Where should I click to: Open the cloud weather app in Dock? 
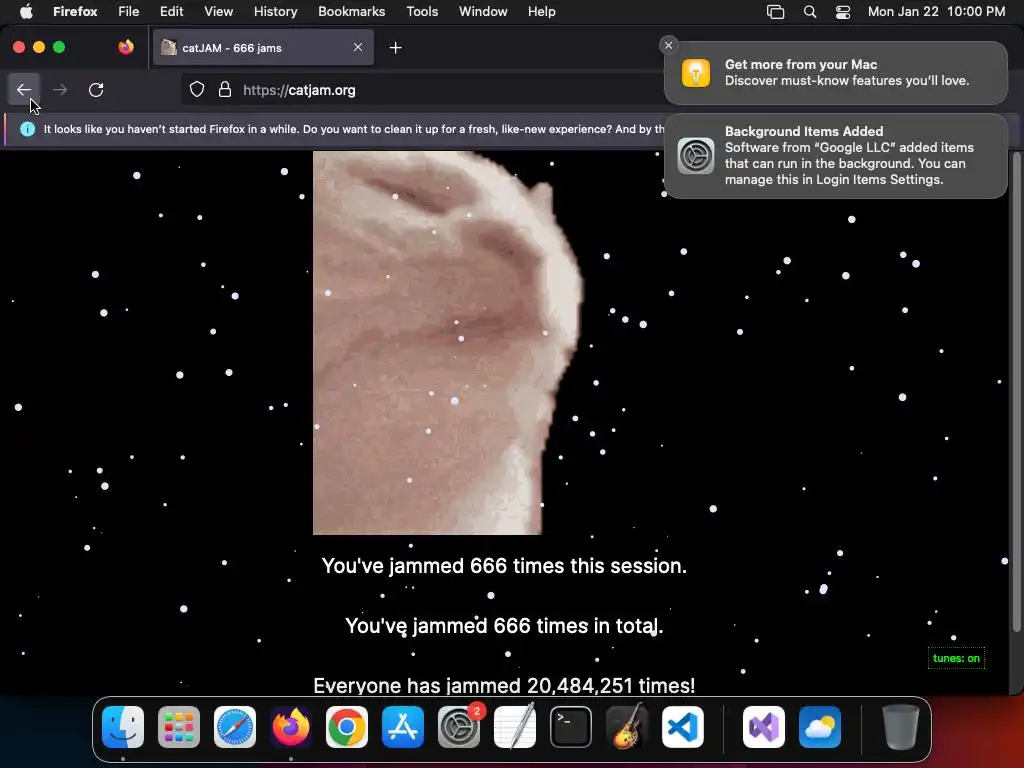tap(820, 726)
